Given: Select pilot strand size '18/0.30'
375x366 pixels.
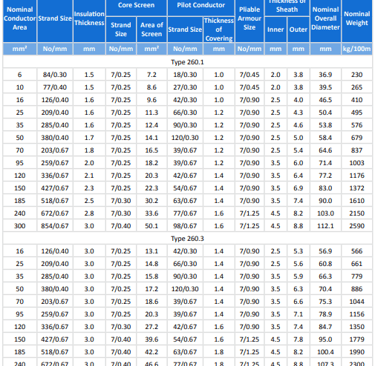Looking at the screenshot, I should click(x=185, y=75).
